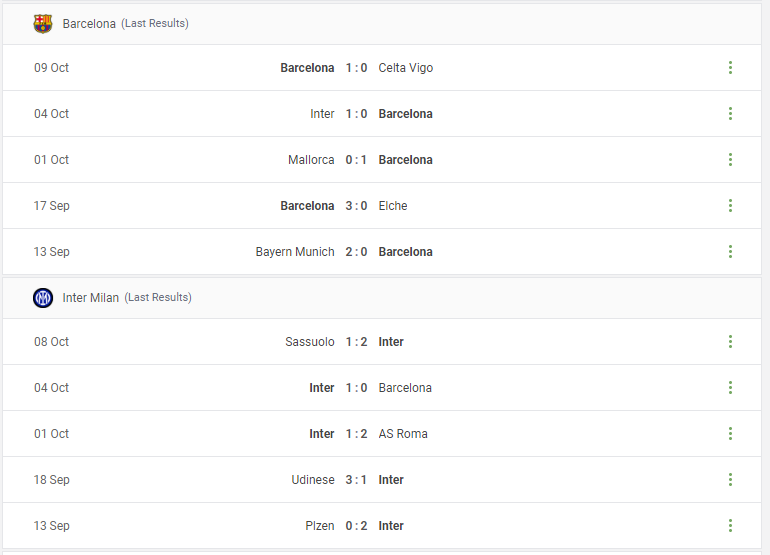770x555 pixels.
Task: Click the 17 Sep match date
Action: (x=52, y=206)
